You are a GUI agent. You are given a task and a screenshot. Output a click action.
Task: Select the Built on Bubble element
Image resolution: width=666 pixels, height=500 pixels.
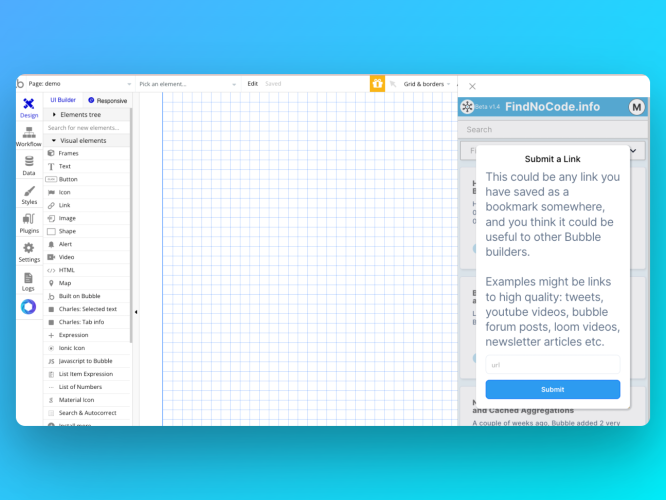[x=87, y=296]
